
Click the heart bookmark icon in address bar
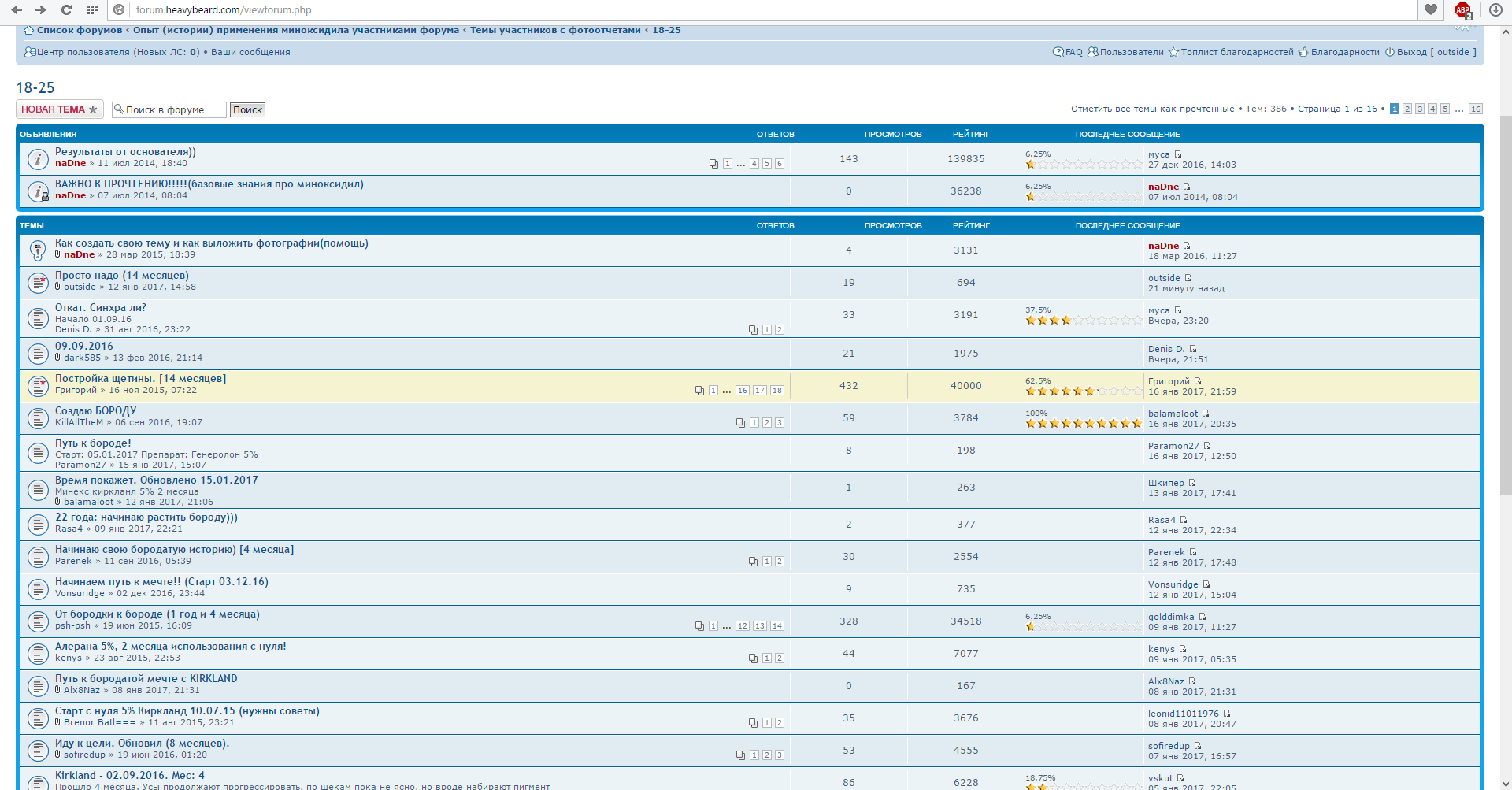coord(1431,9)
